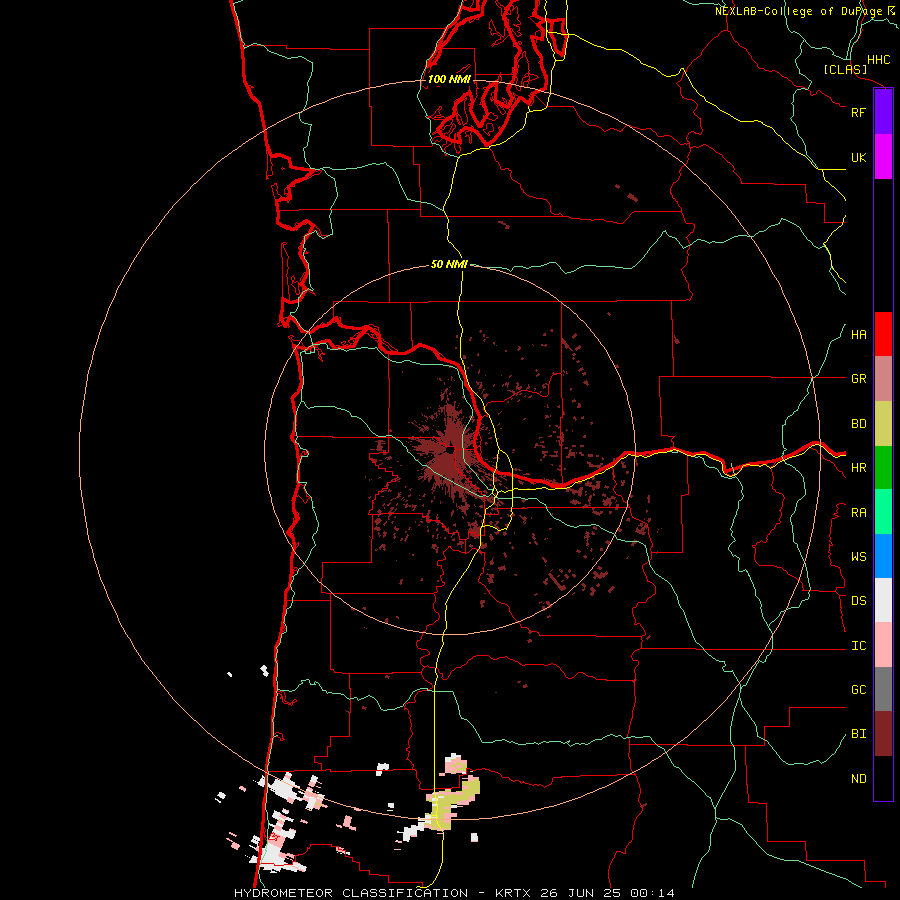
Task: Click the blue WS legend swatch
Action: 883,556
